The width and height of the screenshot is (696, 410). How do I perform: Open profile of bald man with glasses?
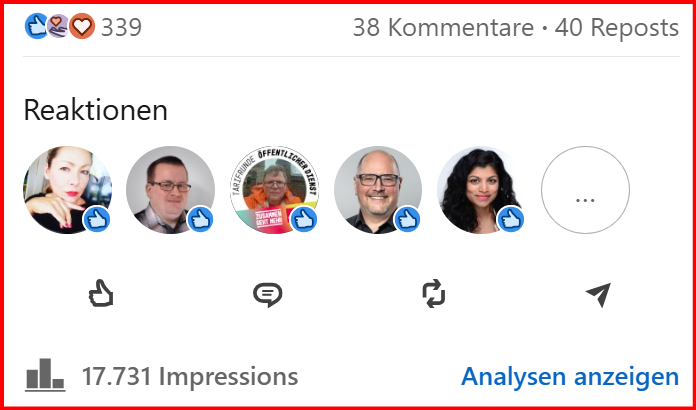[378, 190]
